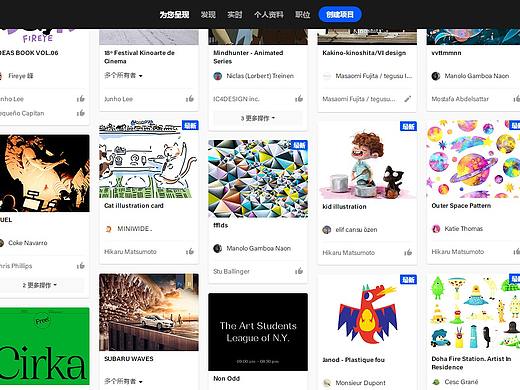Click Manolo Gamboa Naon's avatar on vvttmmnn

436,76
